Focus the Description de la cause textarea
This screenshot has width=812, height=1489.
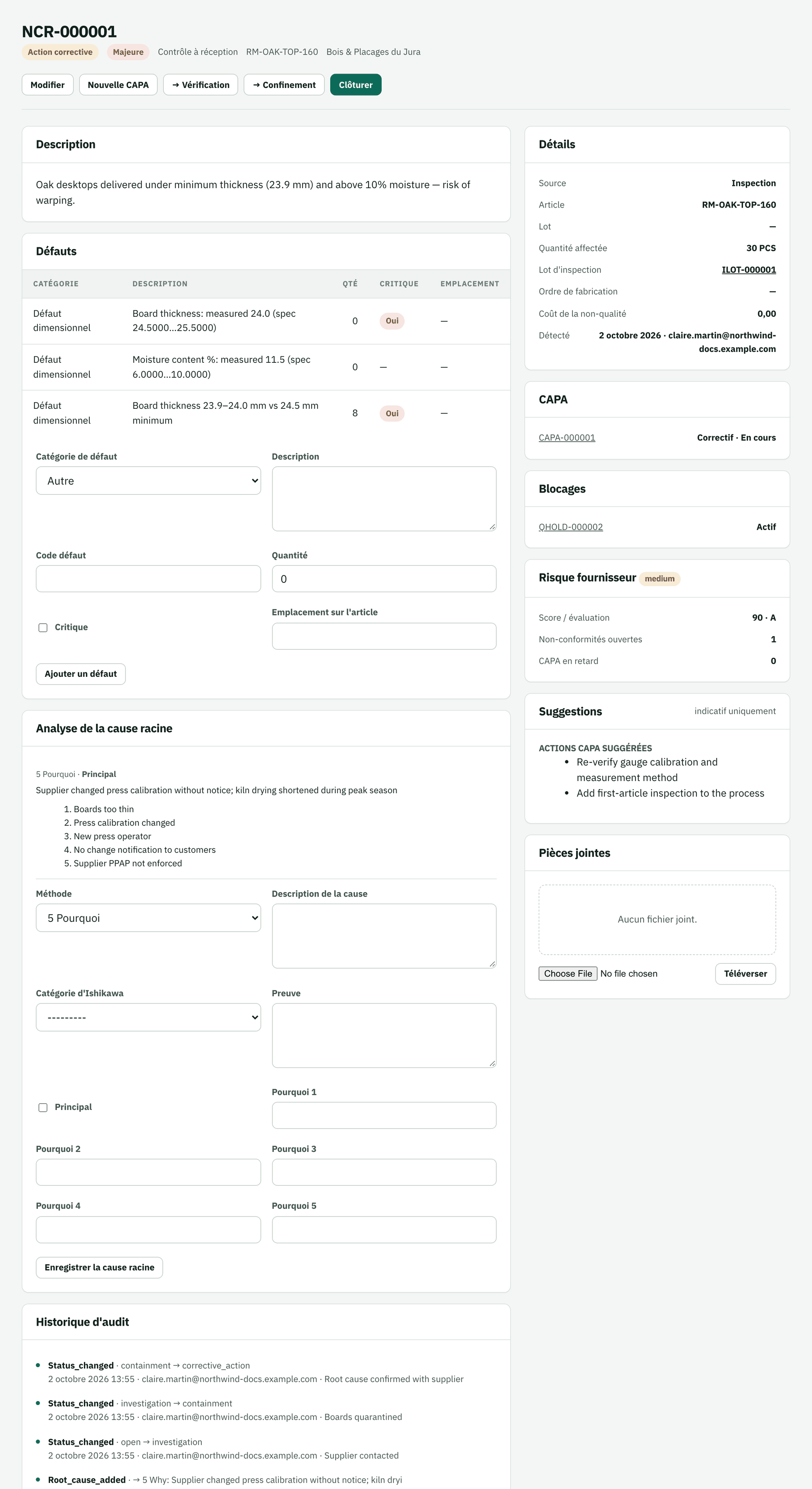pyautogui.click(x=384, y=936)
